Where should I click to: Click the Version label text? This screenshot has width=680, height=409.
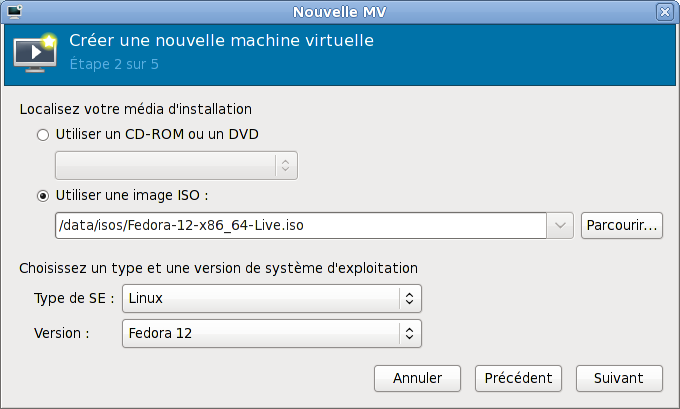[62, 333]
